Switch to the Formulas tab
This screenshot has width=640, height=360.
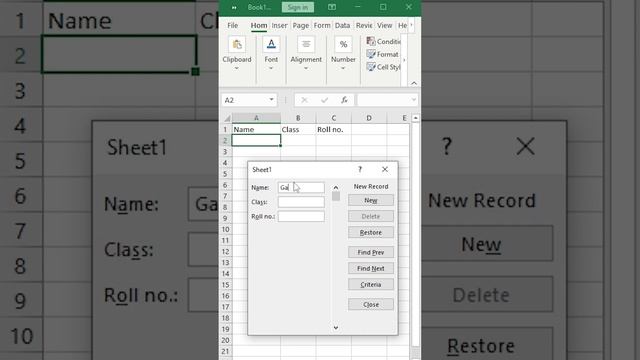322,25
